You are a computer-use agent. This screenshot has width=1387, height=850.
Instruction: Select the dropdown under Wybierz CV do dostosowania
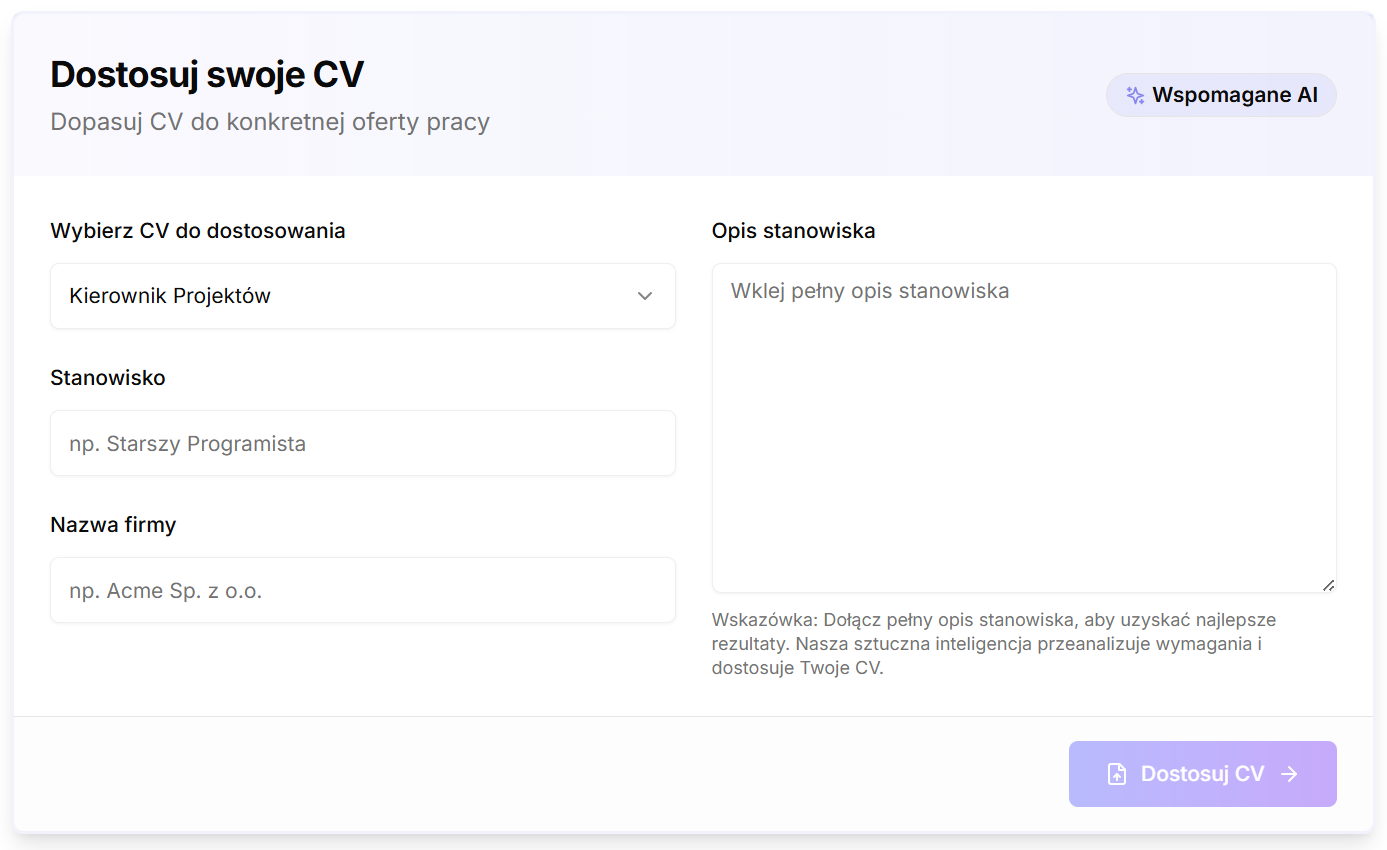tap(363, 296)
